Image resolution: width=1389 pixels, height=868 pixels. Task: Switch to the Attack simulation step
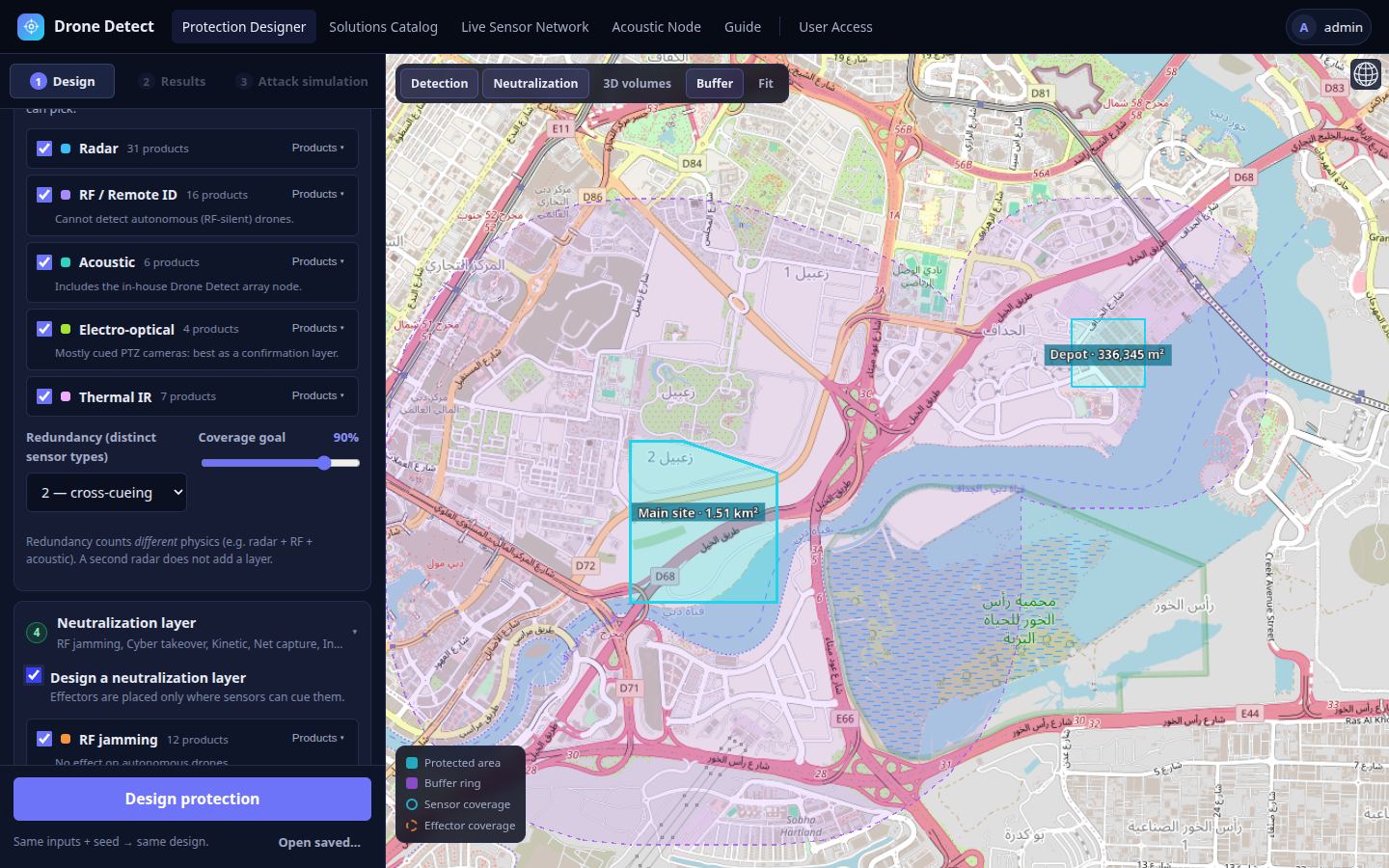[x=302, y=82]
